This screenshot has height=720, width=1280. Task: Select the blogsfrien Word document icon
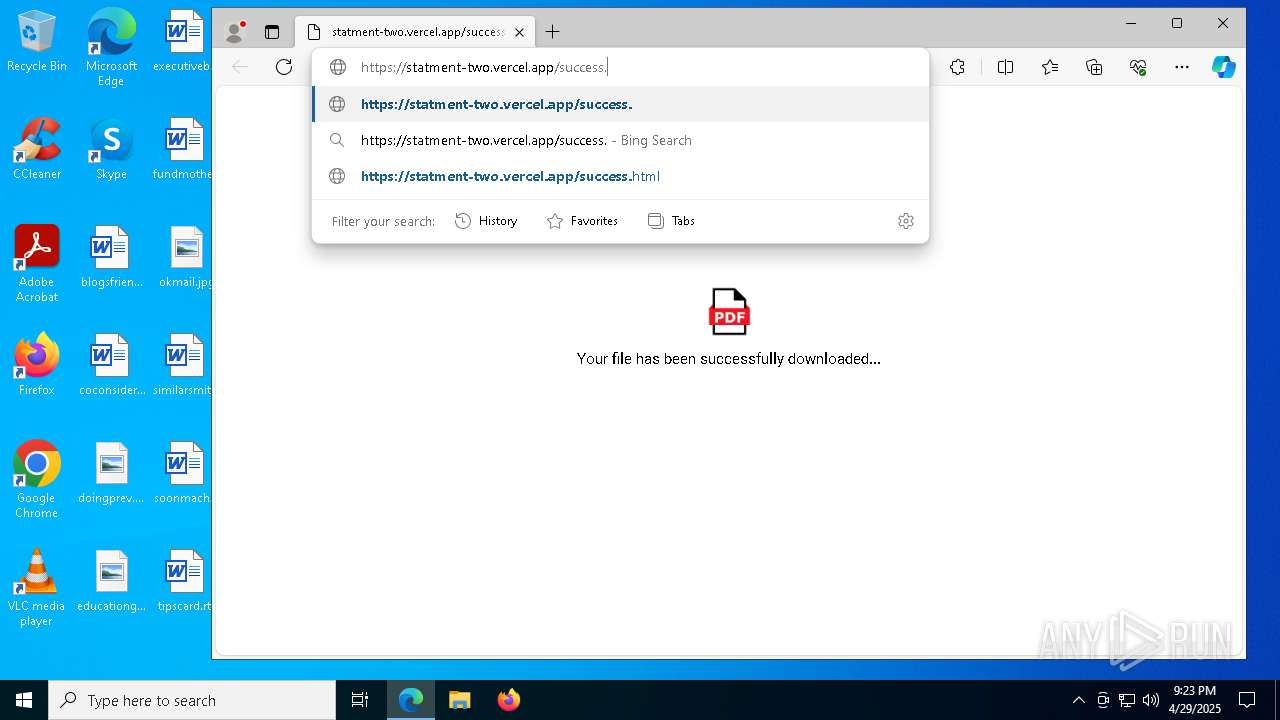111,258
